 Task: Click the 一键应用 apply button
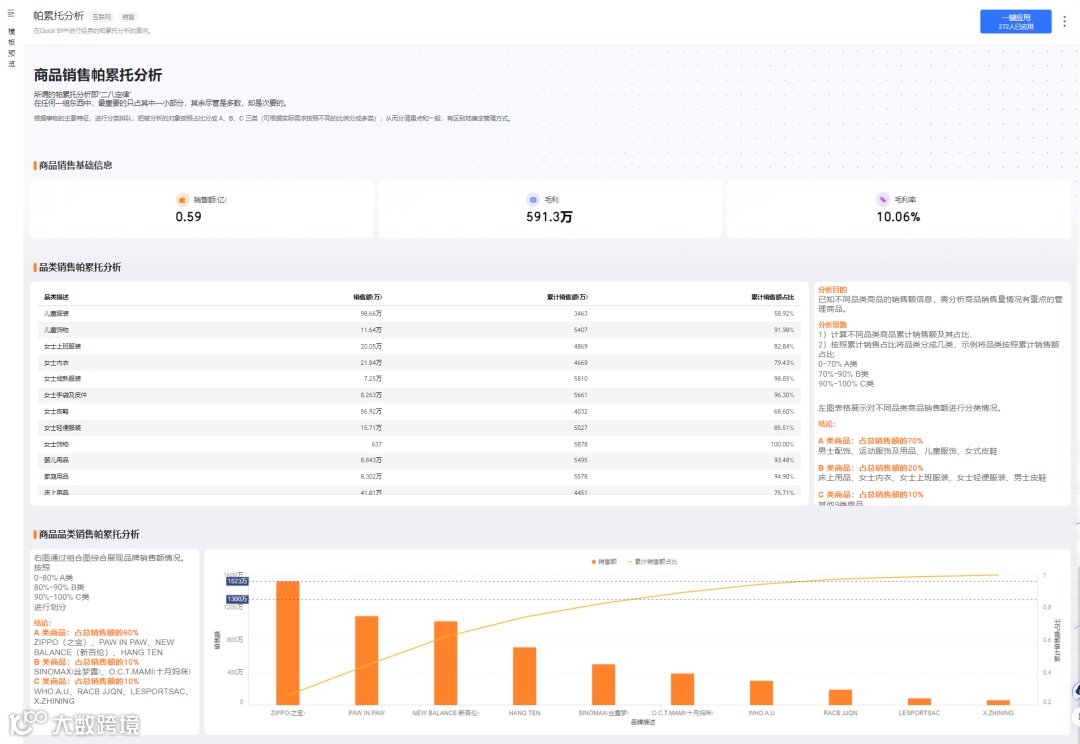1016,21
